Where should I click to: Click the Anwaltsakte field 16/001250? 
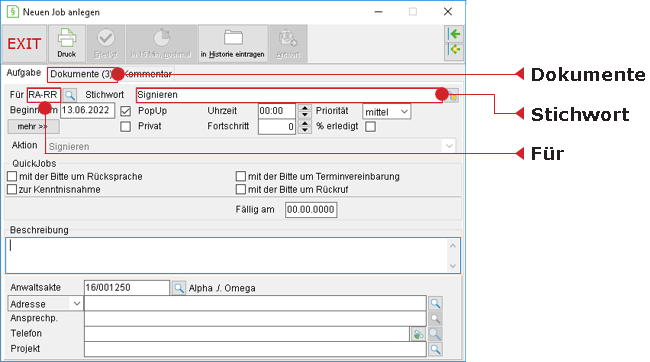click(x=126, y=287)
